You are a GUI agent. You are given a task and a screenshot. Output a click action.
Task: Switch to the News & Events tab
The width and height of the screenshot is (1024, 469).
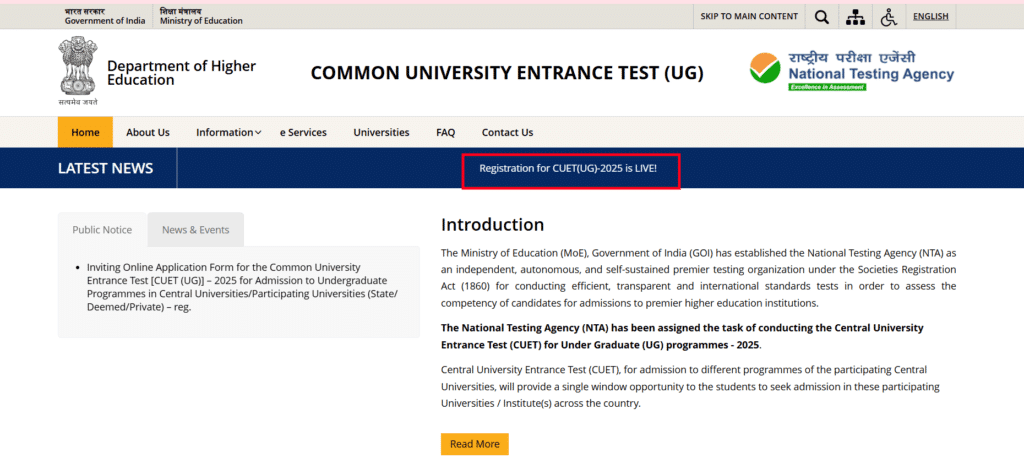coord(196,229)
